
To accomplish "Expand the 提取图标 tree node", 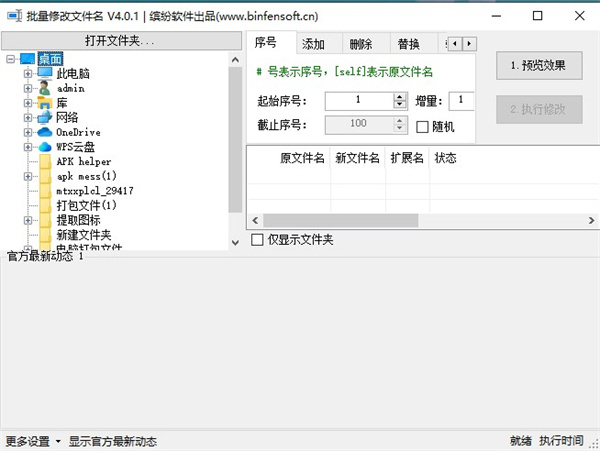I will click(28, 220).
